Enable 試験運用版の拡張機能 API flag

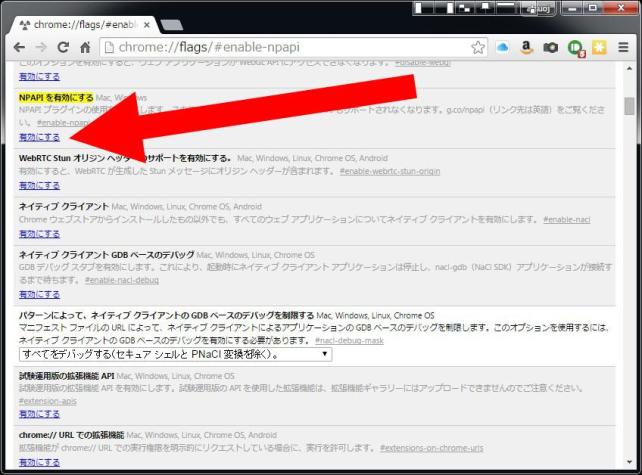tap(39, 414)
